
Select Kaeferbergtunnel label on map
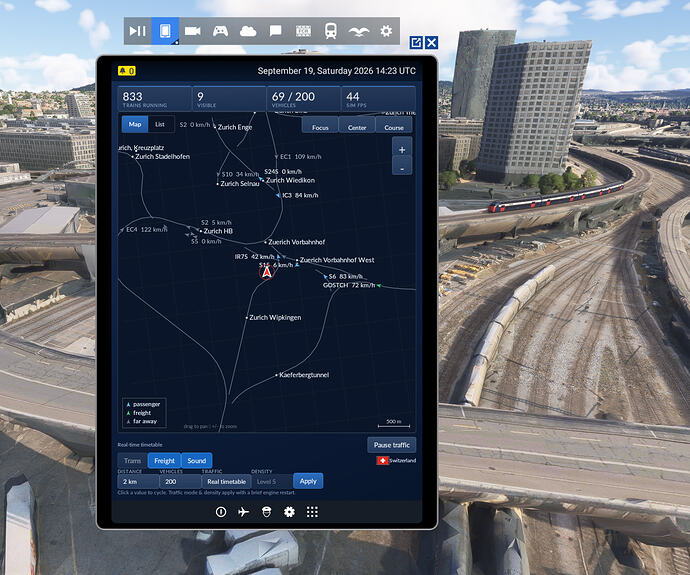pyautogui.click(x=304, y=375)
